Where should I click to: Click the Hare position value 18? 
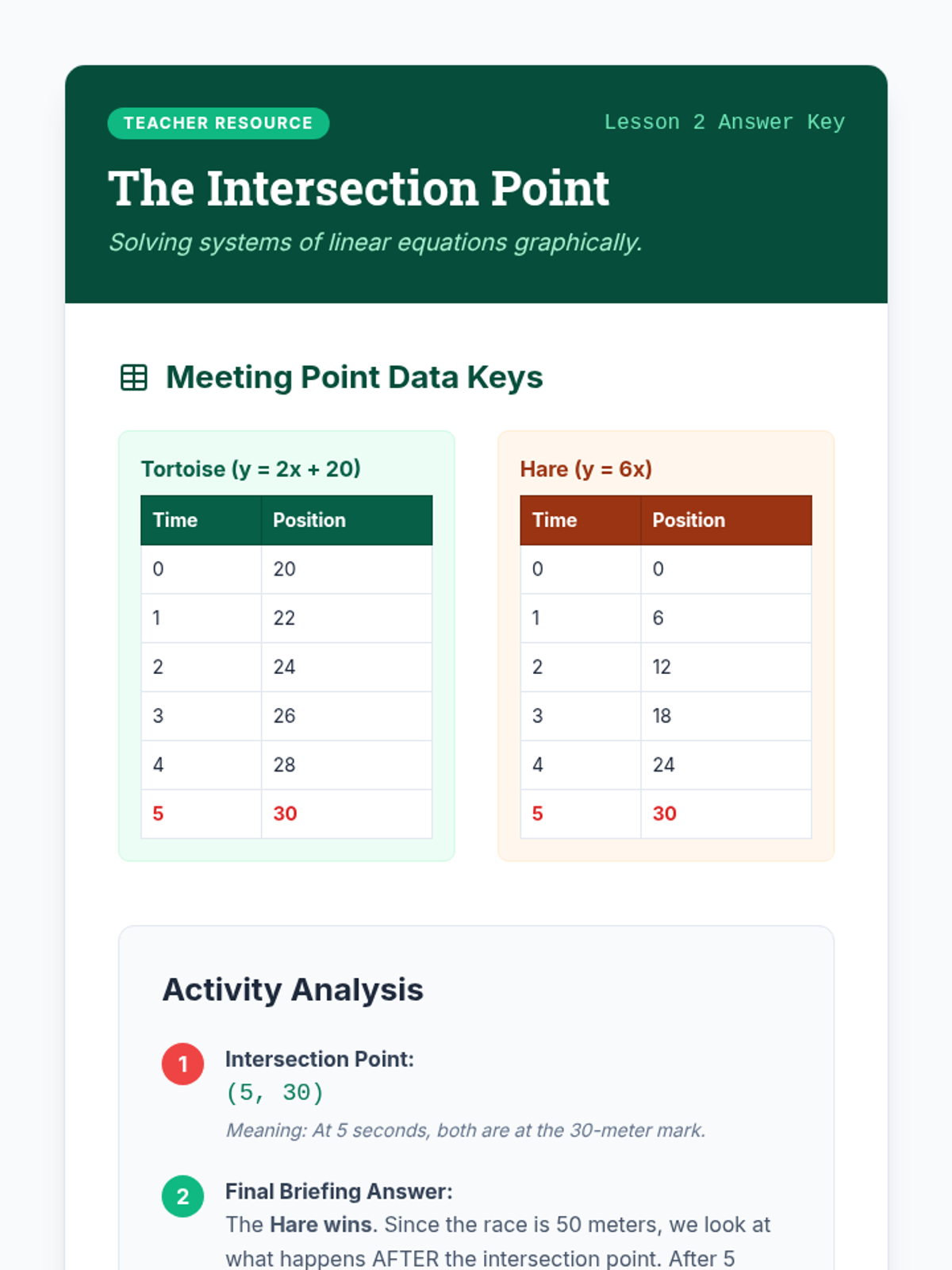662,716
